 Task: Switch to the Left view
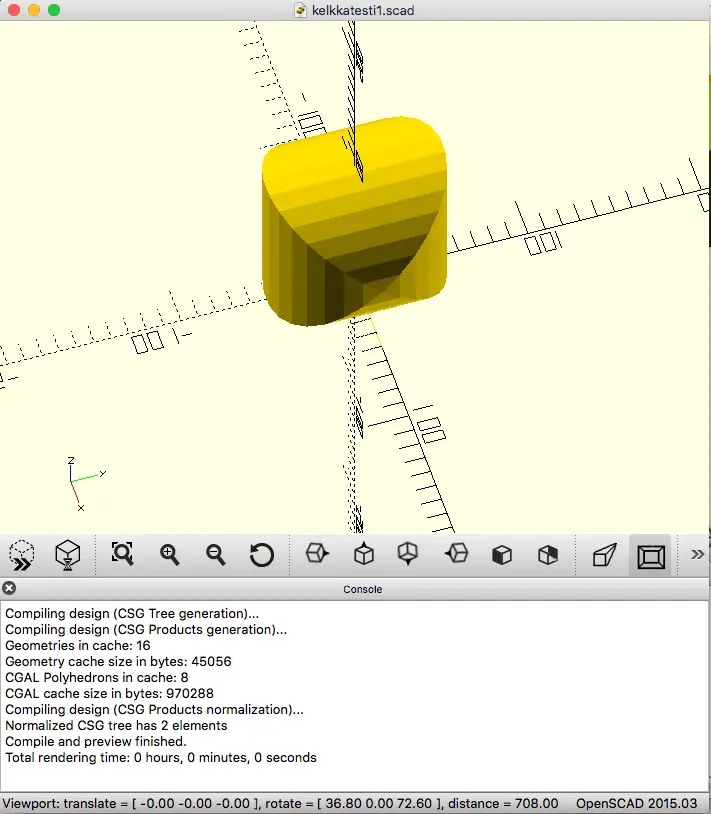click(456, 553)
